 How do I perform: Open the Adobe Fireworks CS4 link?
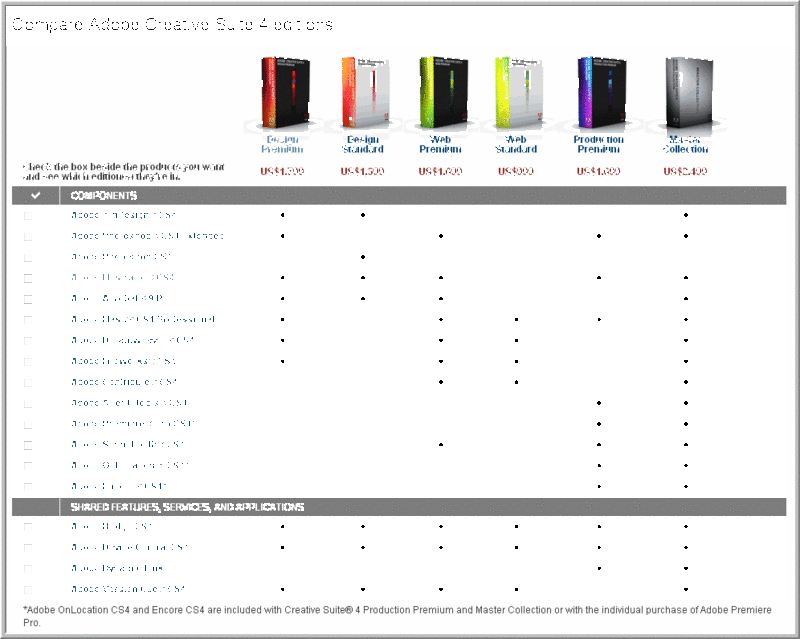pyautogui.click(x=123, y=361)
